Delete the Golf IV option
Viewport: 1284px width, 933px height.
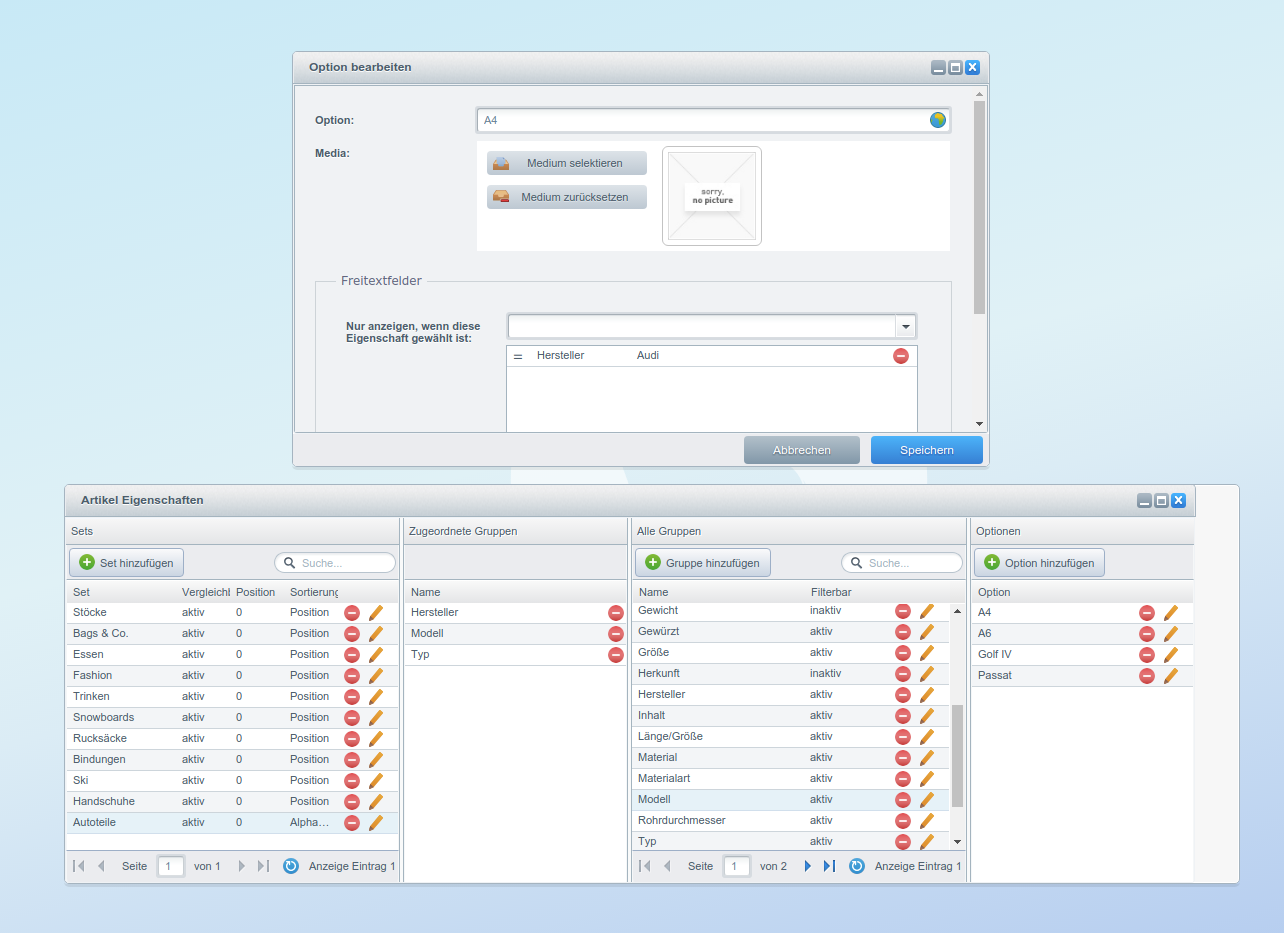point(1147,654)
